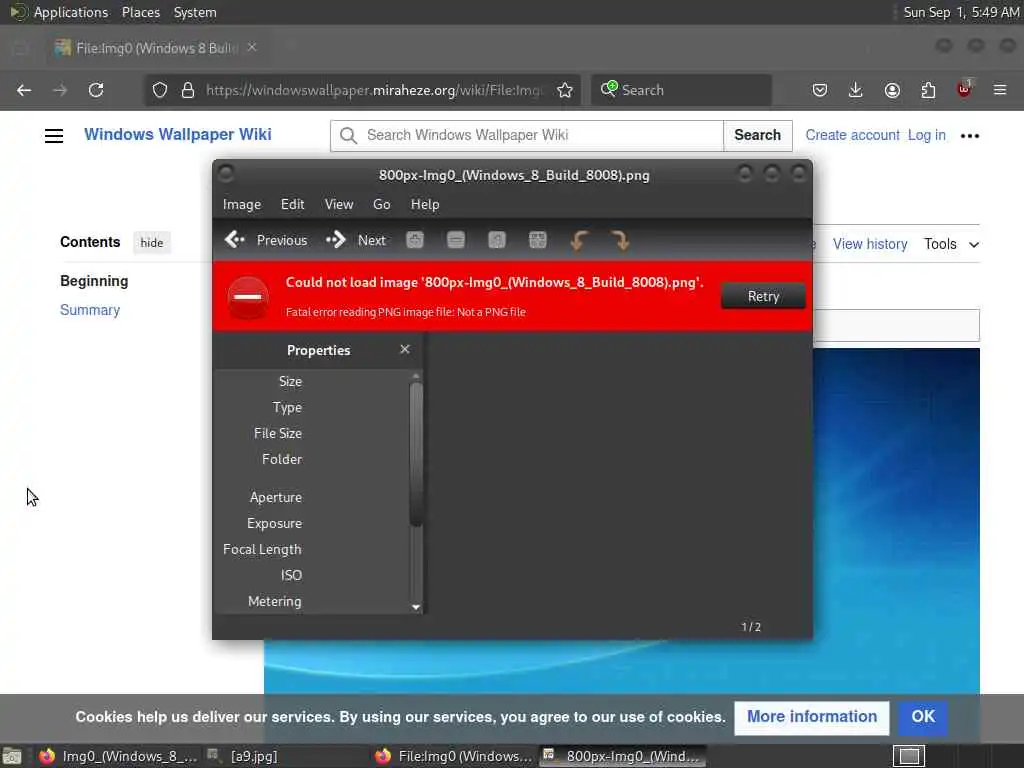This screenshot has height=768, width=1024.
Task: Click the normal size icon in viewer toolbar
Action: click(497, 240)
